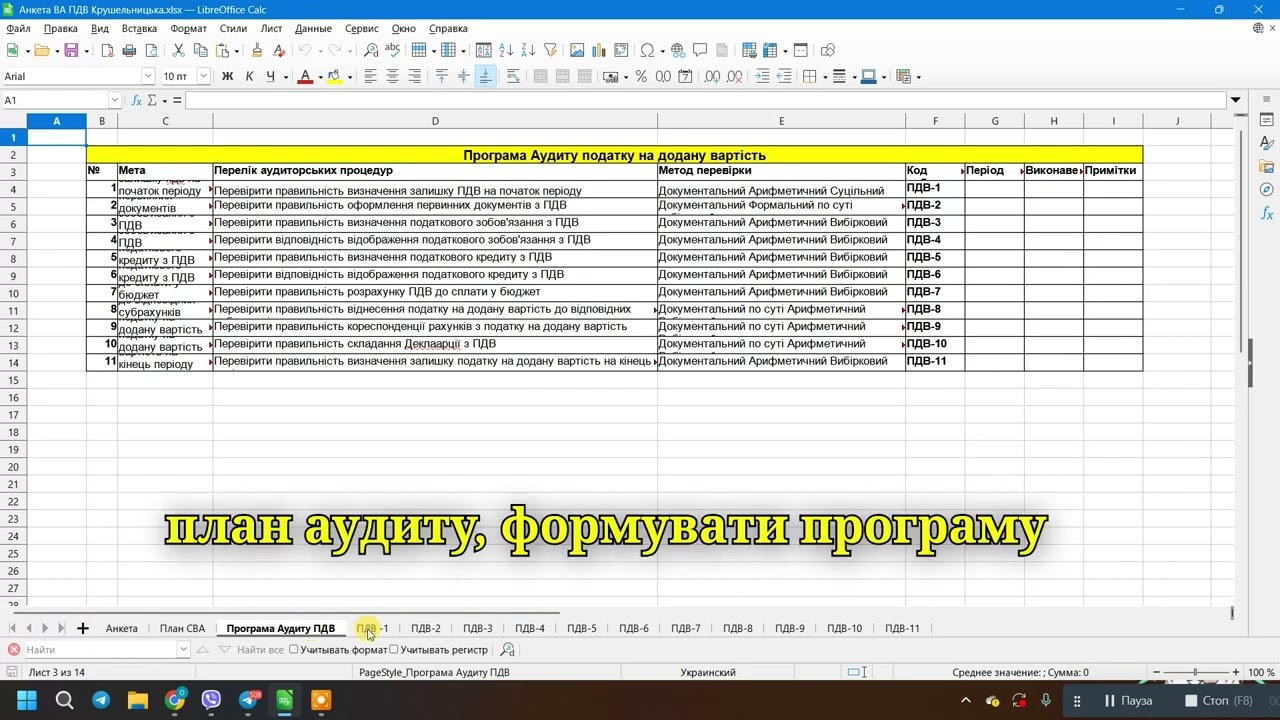
Task: Open the Arial font name dropdown
Action: 148,76
